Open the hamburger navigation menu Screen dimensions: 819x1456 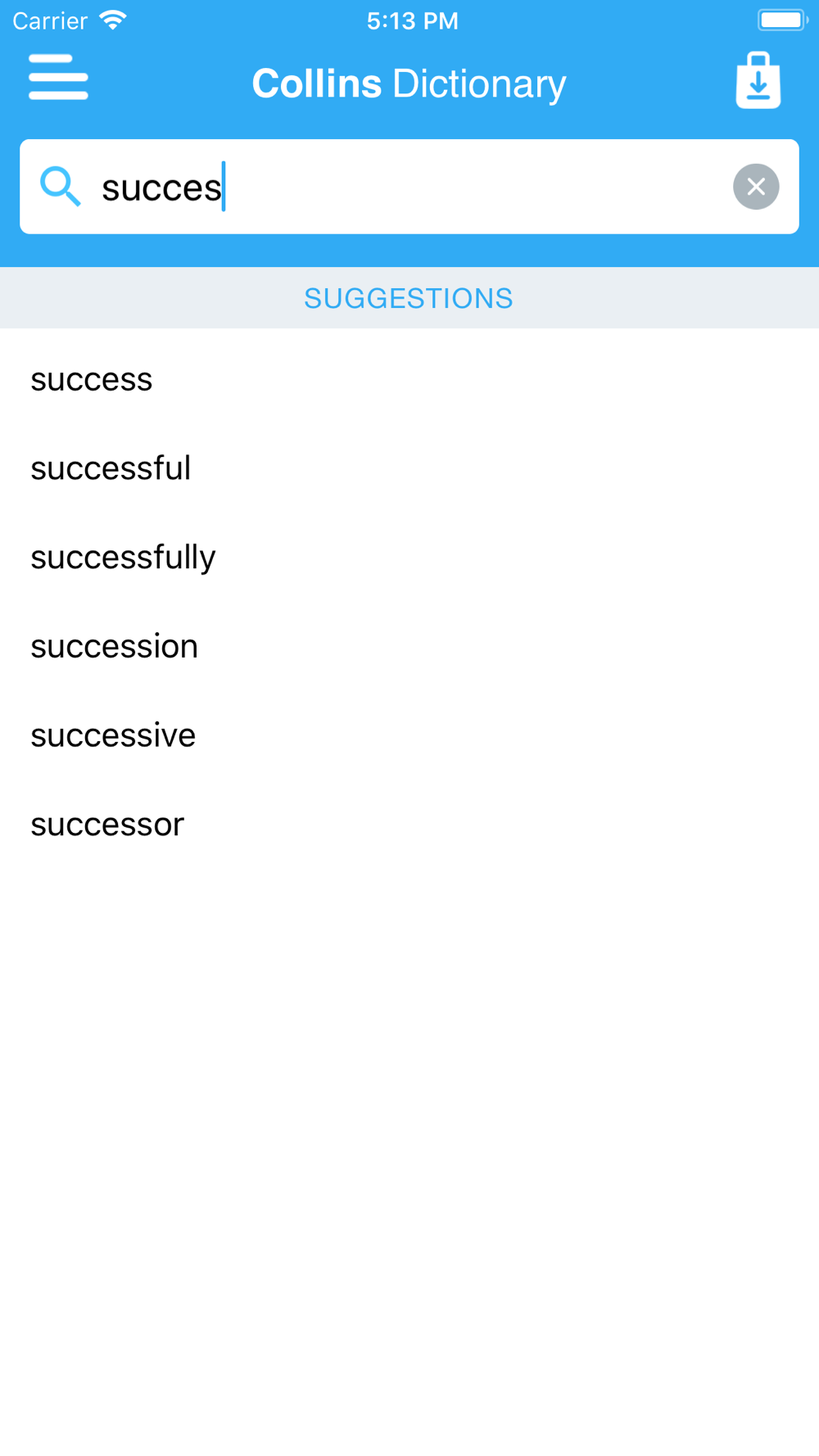tap(58, 77)
